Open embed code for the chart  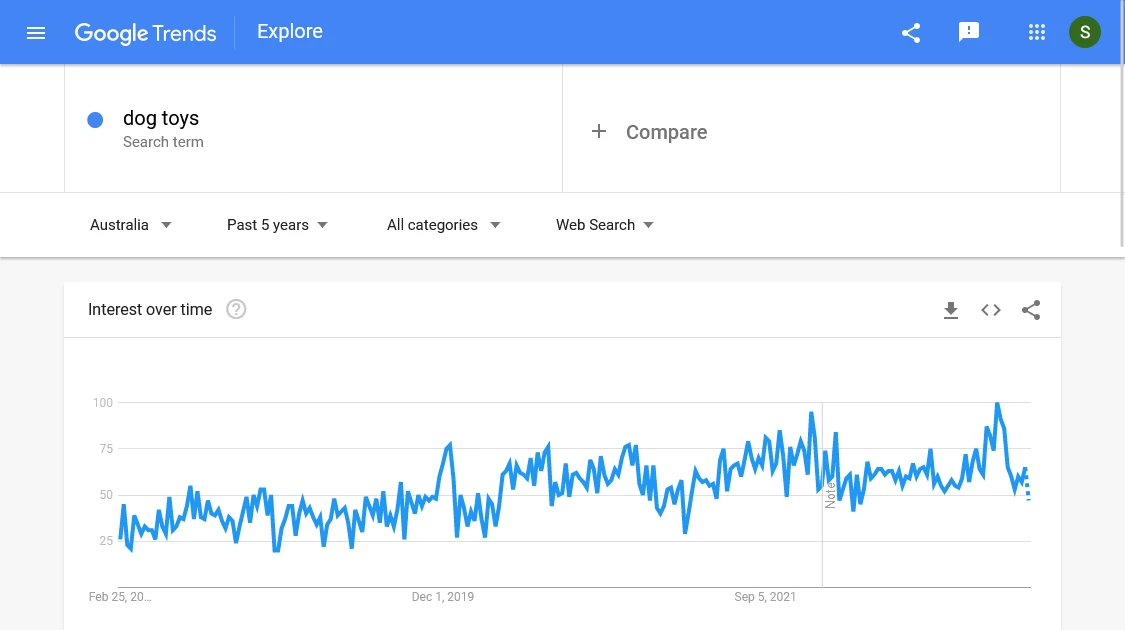click(x=991, y=310)
